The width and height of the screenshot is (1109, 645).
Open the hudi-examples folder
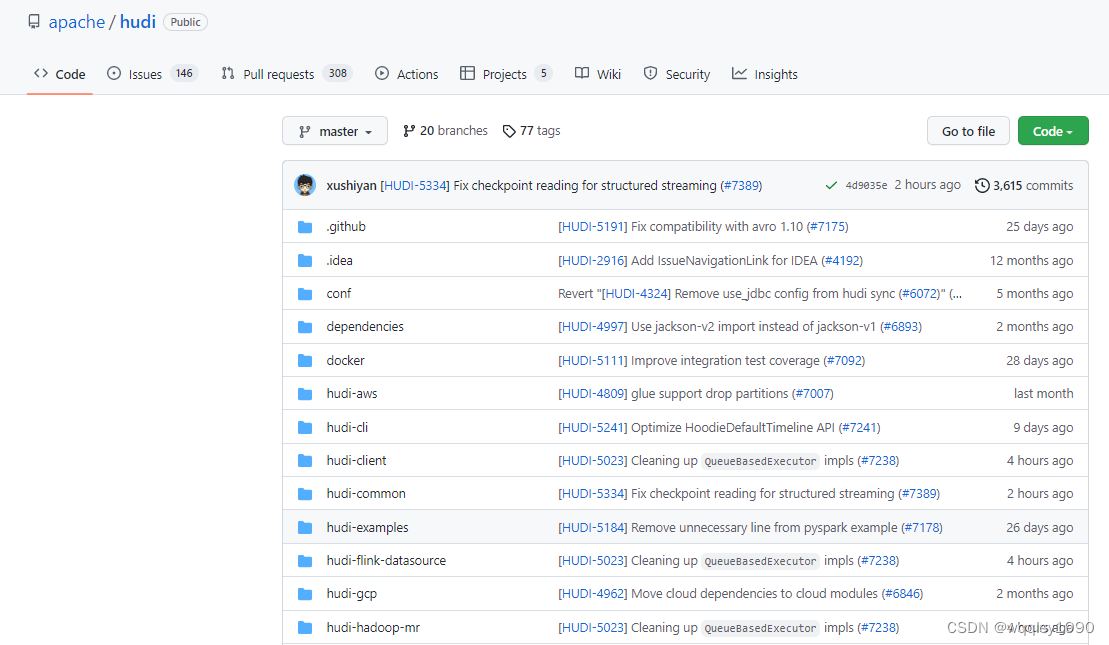point(368,528)
